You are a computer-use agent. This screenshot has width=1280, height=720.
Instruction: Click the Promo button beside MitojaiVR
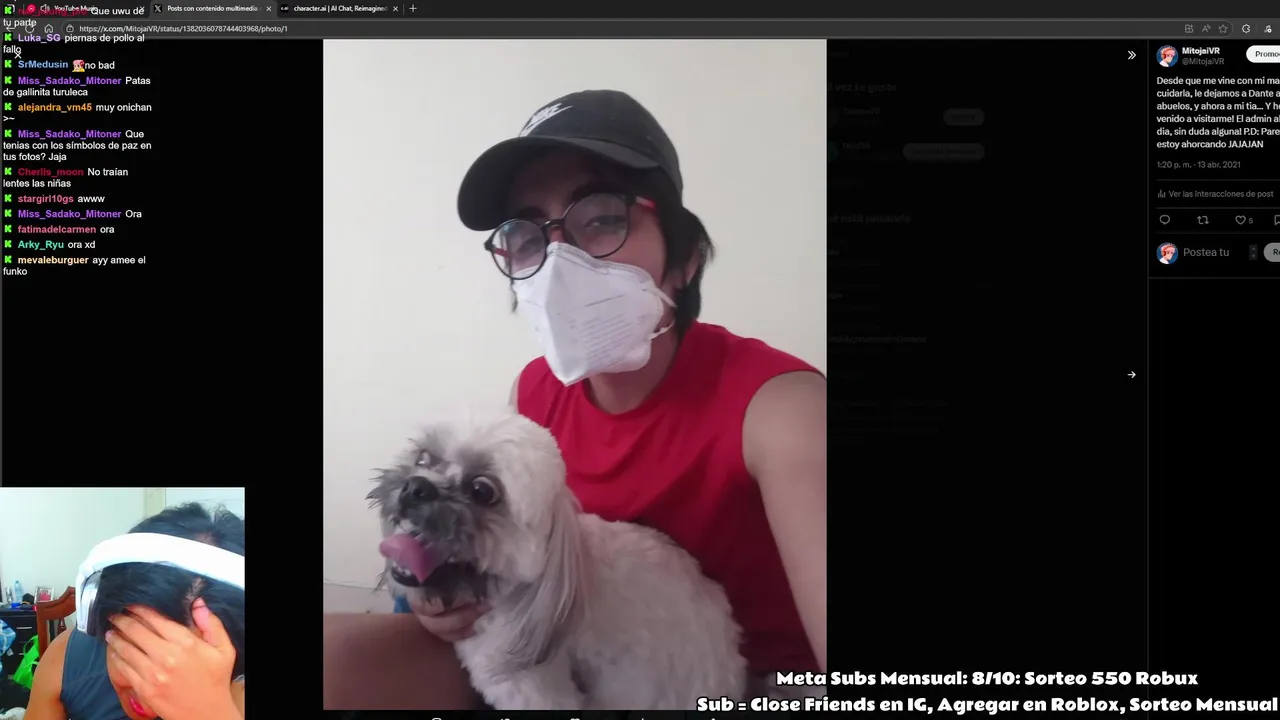click(1265, 54)
